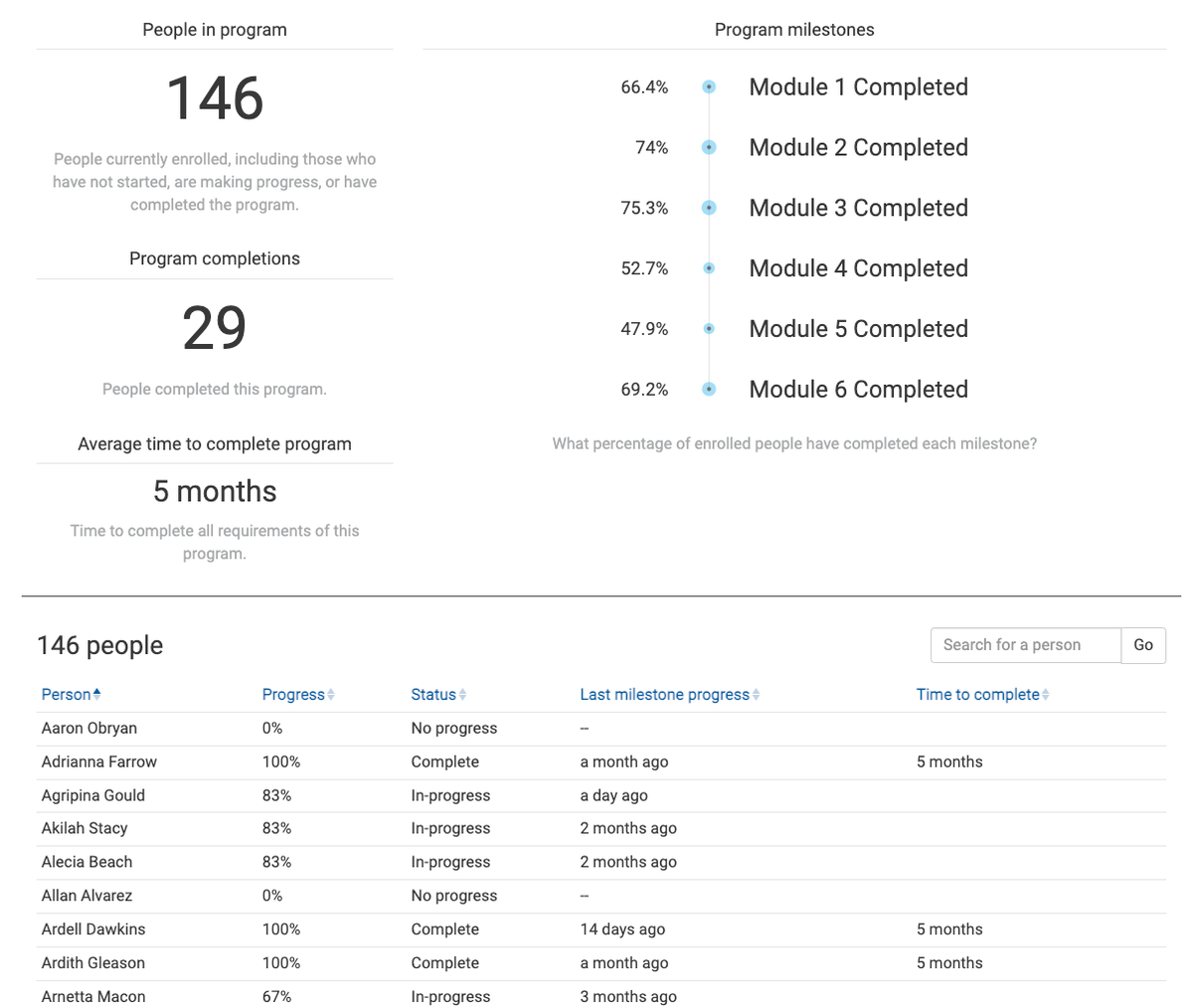Expand Time to complete sorting control
The height and width of the screenshot is (1008, 1193).
click(1045, 694)
